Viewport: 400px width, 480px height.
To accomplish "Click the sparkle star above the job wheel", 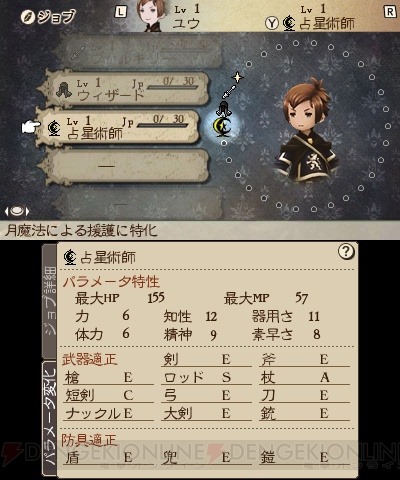I will [237, 78].
